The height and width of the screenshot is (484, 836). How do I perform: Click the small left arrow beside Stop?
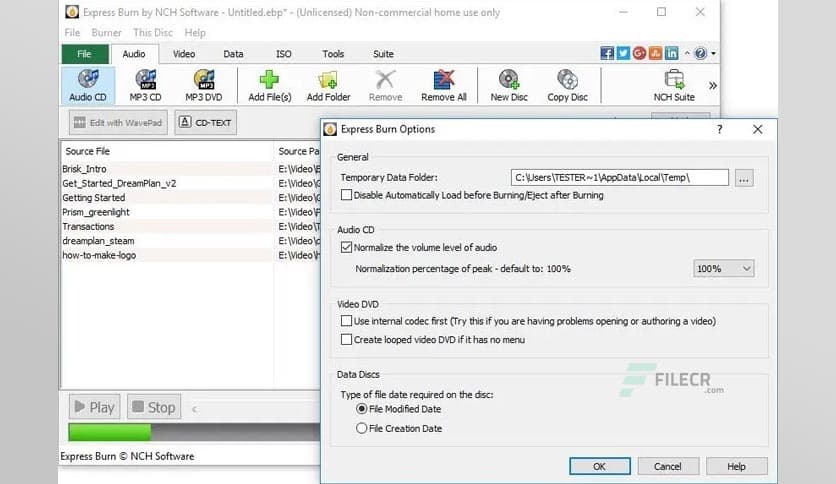[x=194, y=409]
